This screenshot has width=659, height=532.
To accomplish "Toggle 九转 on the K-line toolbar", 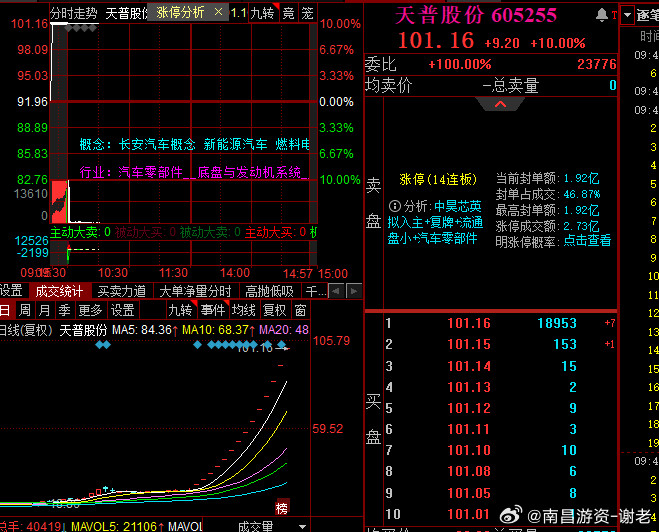I will point(182,310).
